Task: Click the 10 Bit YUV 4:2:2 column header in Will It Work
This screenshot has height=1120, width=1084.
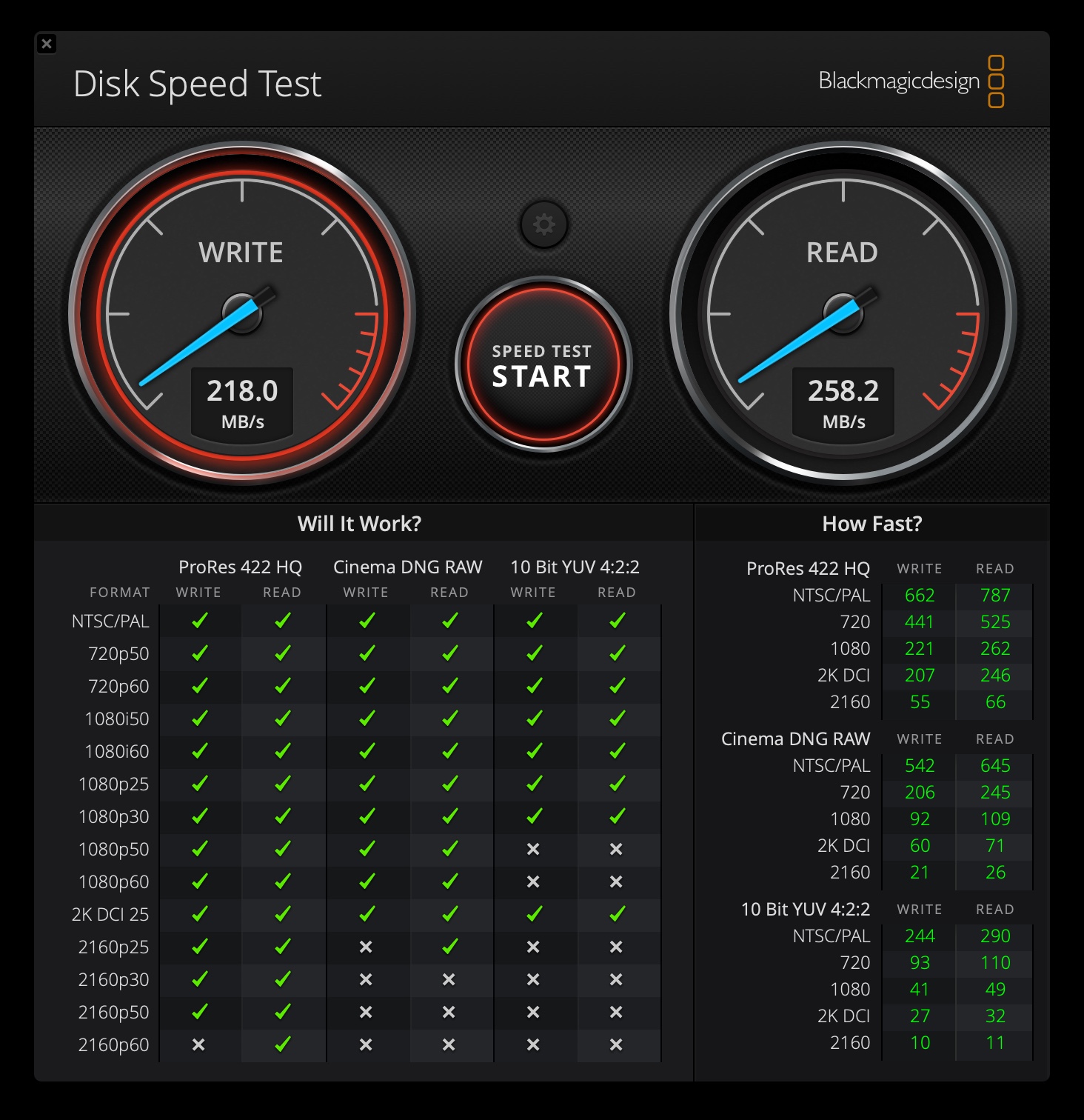Action: [575, 567]
